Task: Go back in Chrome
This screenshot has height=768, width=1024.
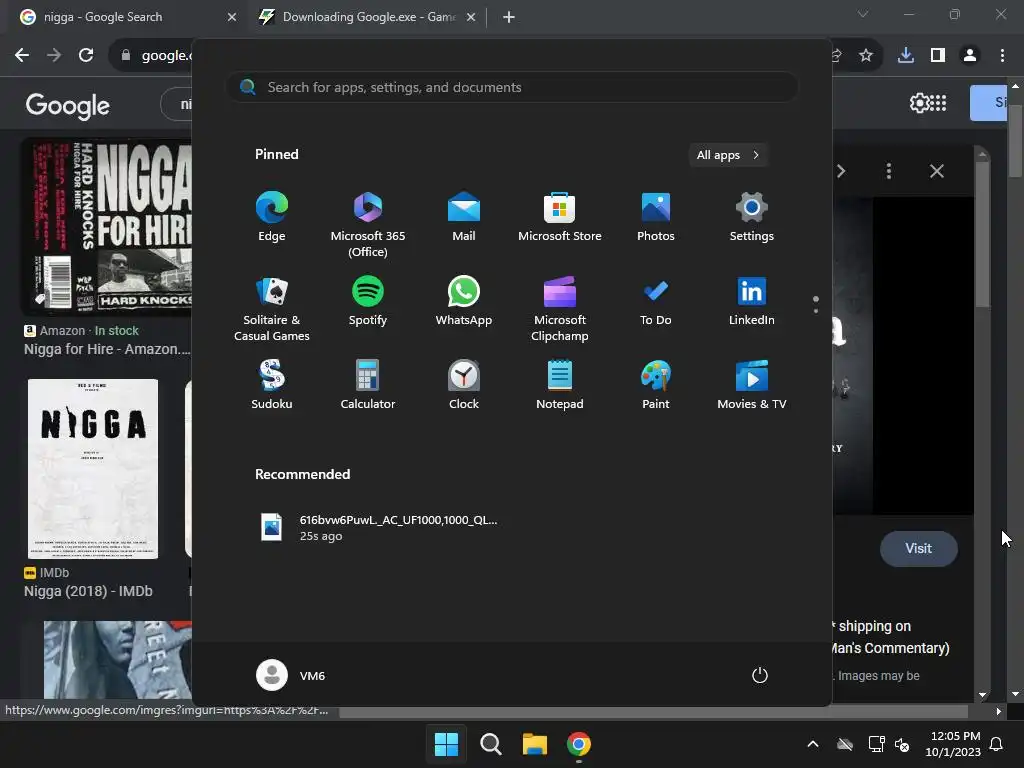Action: click(x=22, y=56)
